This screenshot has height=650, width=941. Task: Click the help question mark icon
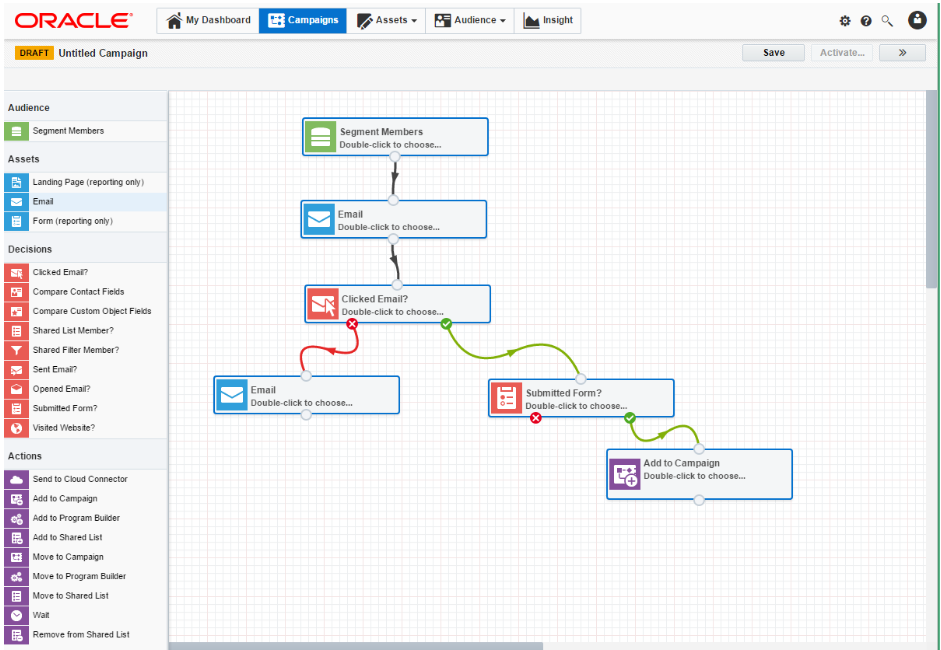(866, 21)
